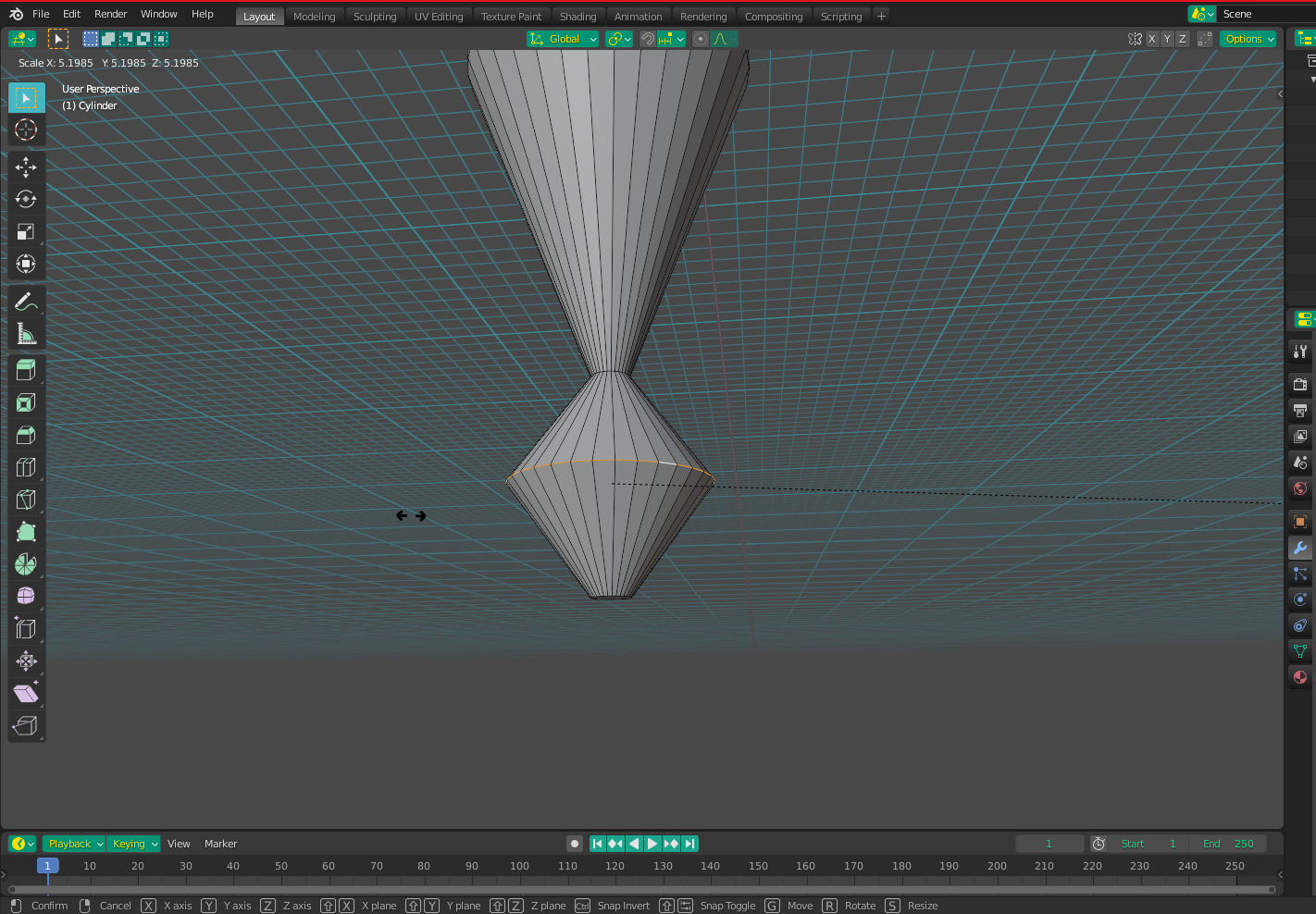The height and width of the screenshot is (914, 1316).
Task: Select the Edge Slide tool
Action: click(26, 628)
